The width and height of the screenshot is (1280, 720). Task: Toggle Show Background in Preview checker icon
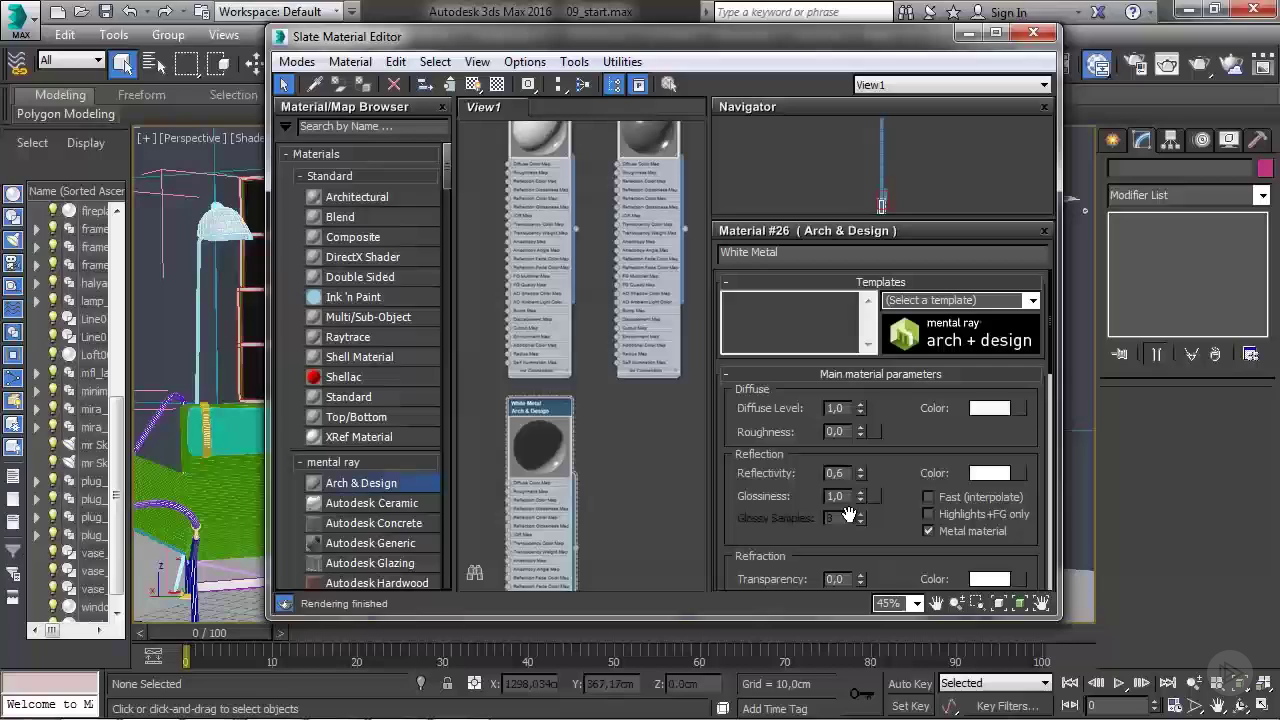click(x=497, y=85)
